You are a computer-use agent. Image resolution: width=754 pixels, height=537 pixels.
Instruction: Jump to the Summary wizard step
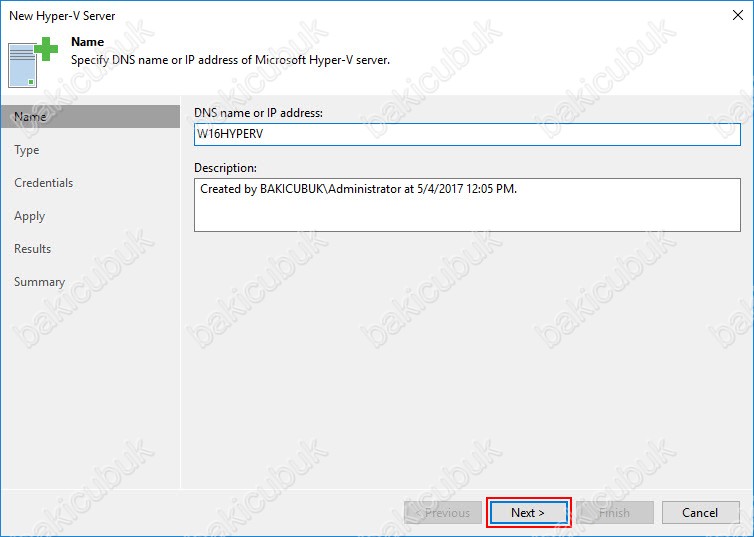39,282
